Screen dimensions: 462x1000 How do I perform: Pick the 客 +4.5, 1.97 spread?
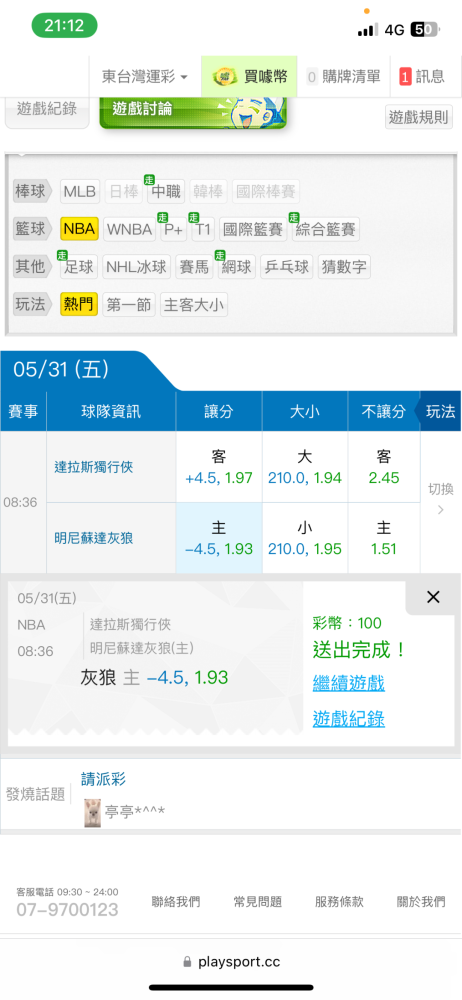point(219,467)
